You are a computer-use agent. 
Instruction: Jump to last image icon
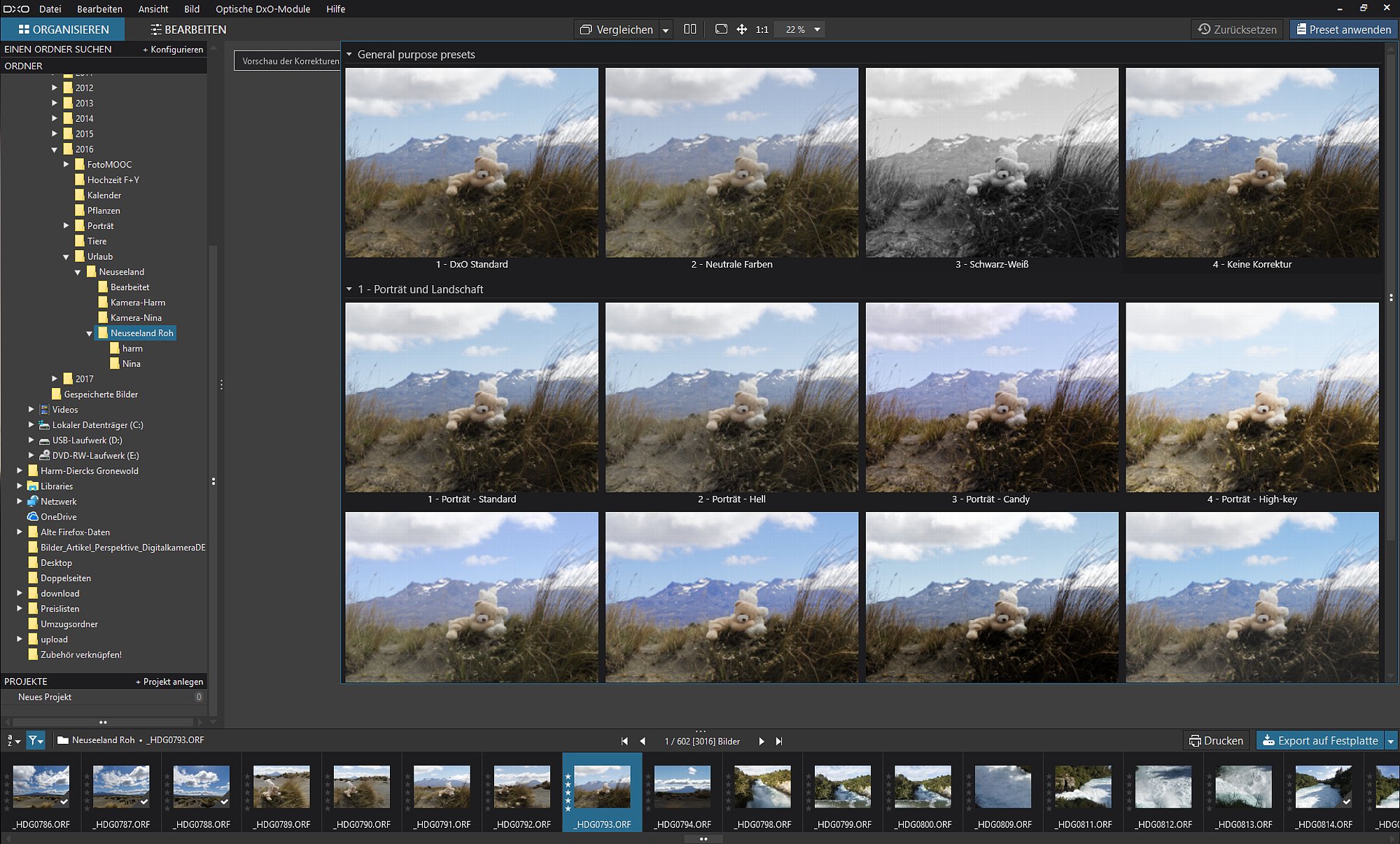click(779, 741)
